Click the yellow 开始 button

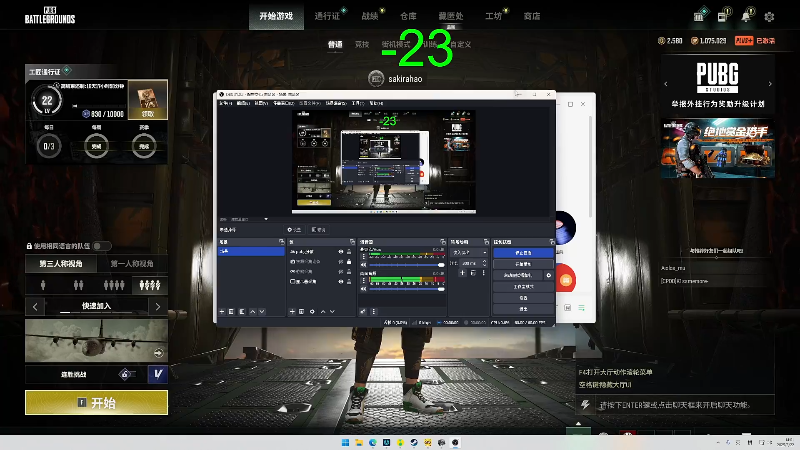[x=96, y=403]
